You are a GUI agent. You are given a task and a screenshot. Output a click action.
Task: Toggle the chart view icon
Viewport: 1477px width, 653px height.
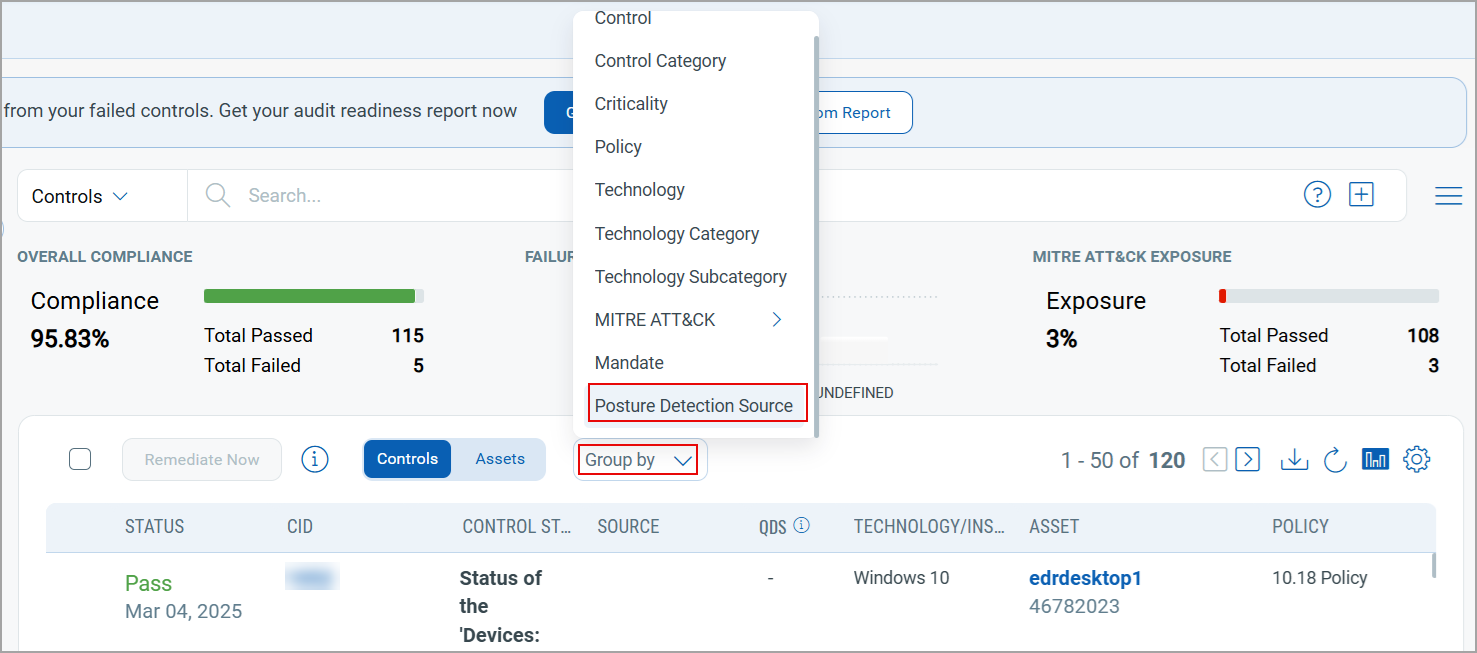1375,460
